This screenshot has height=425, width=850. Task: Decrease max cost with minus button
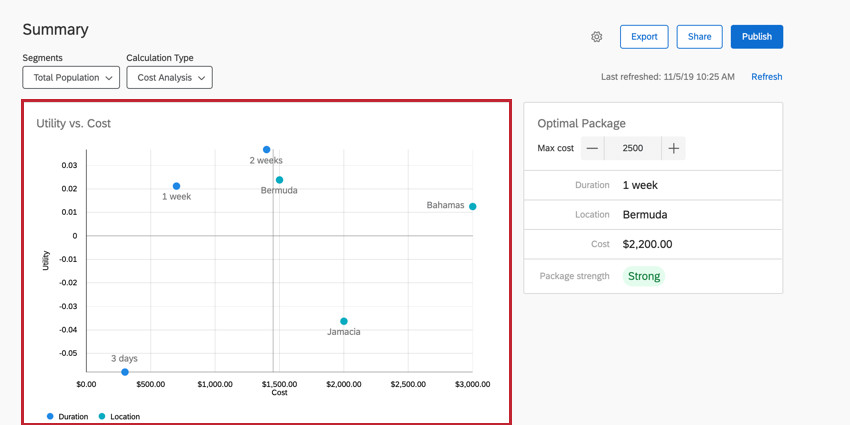pos(592,148)
